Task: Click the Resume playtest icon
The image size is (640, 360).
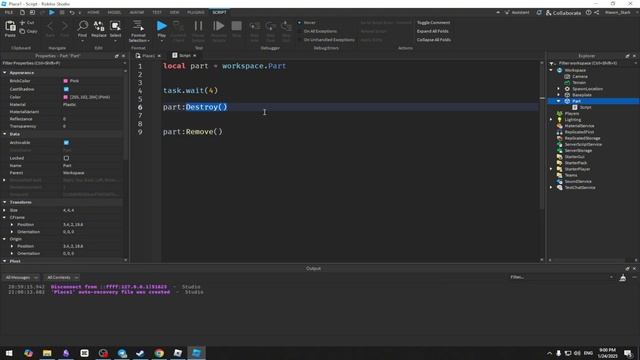Action: tap(219, 26)
